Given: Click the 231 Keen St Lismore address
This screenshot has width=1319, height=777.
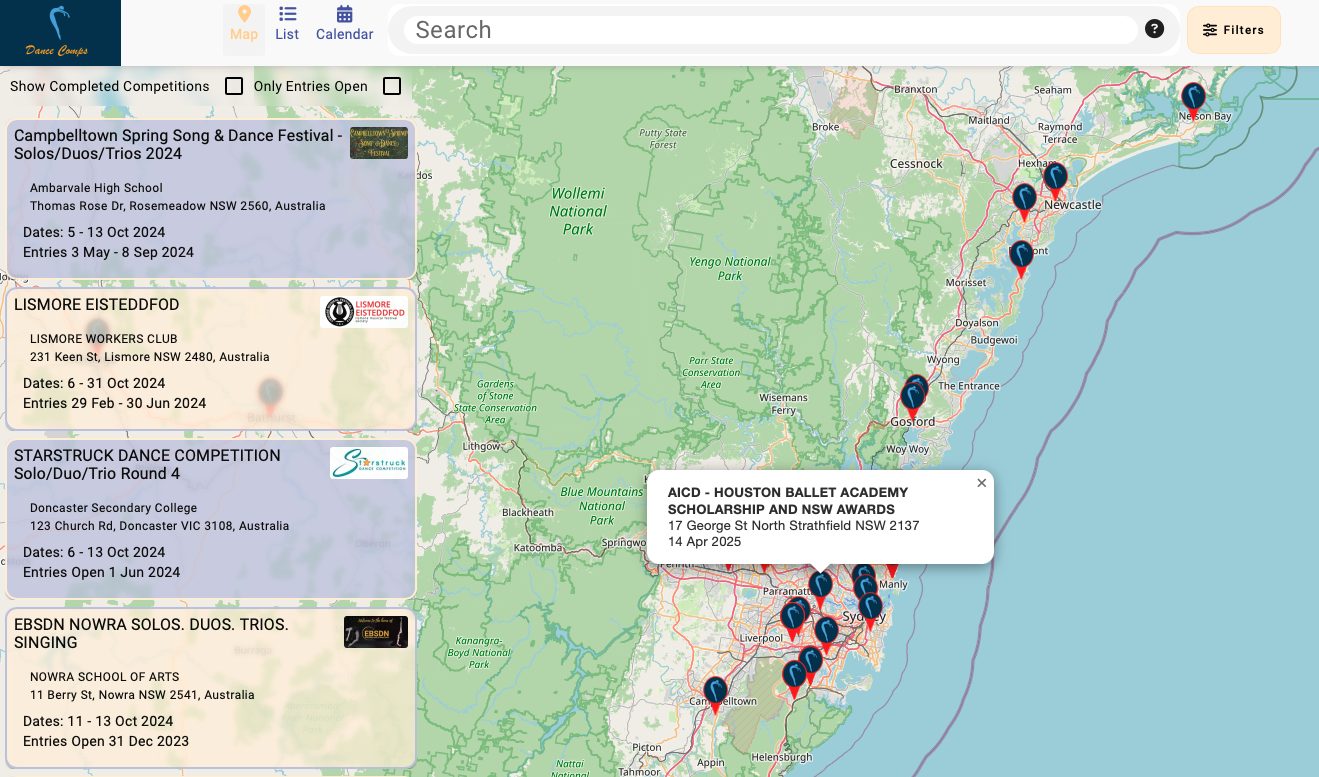Looking at the screenshot, I should click(149, 357).
